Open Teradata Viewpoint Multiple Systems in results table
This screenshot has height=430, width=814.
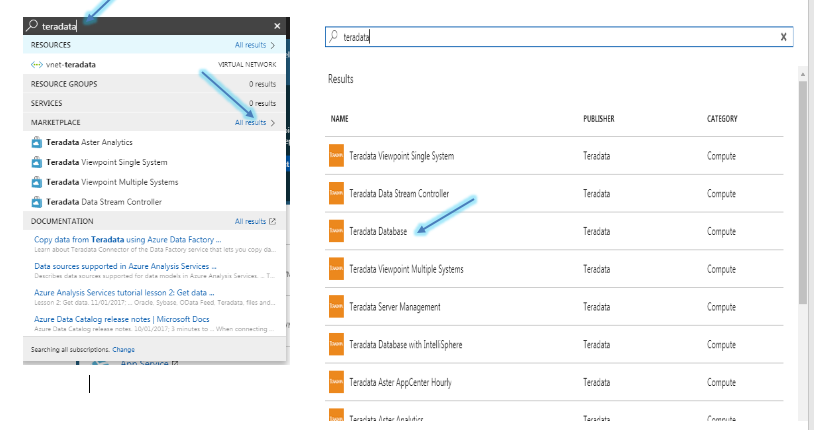point(406,269)
